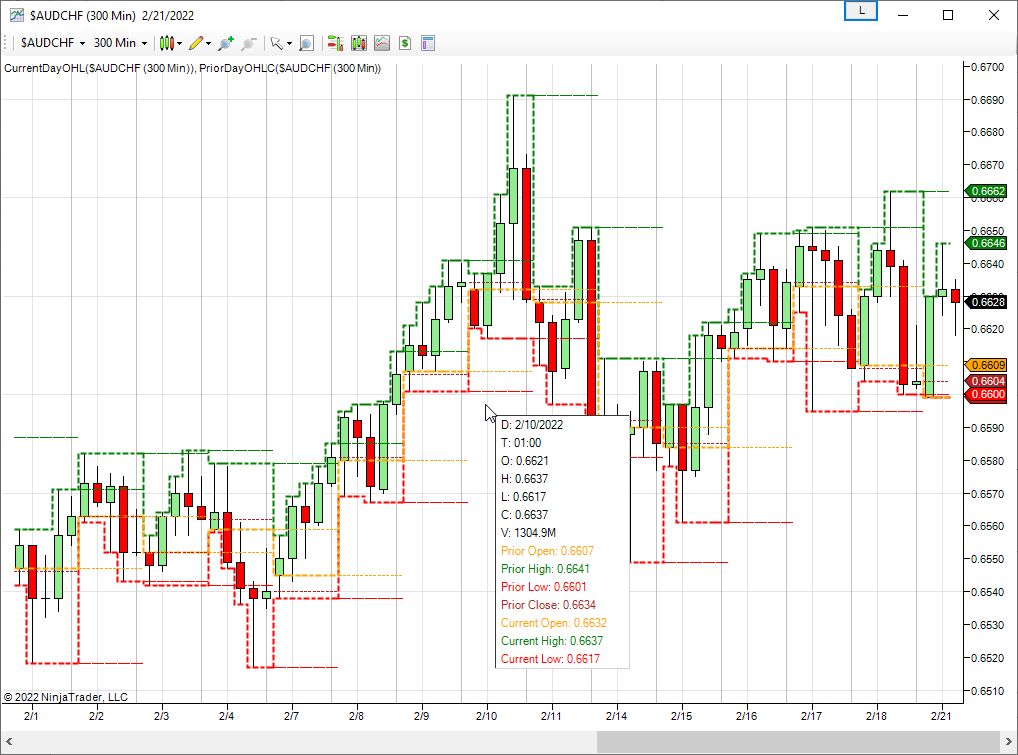The width and height of the screenshot is (1018, 755).
Task: Open the Indicators line-chart icon
Action: tap(381, 43)
